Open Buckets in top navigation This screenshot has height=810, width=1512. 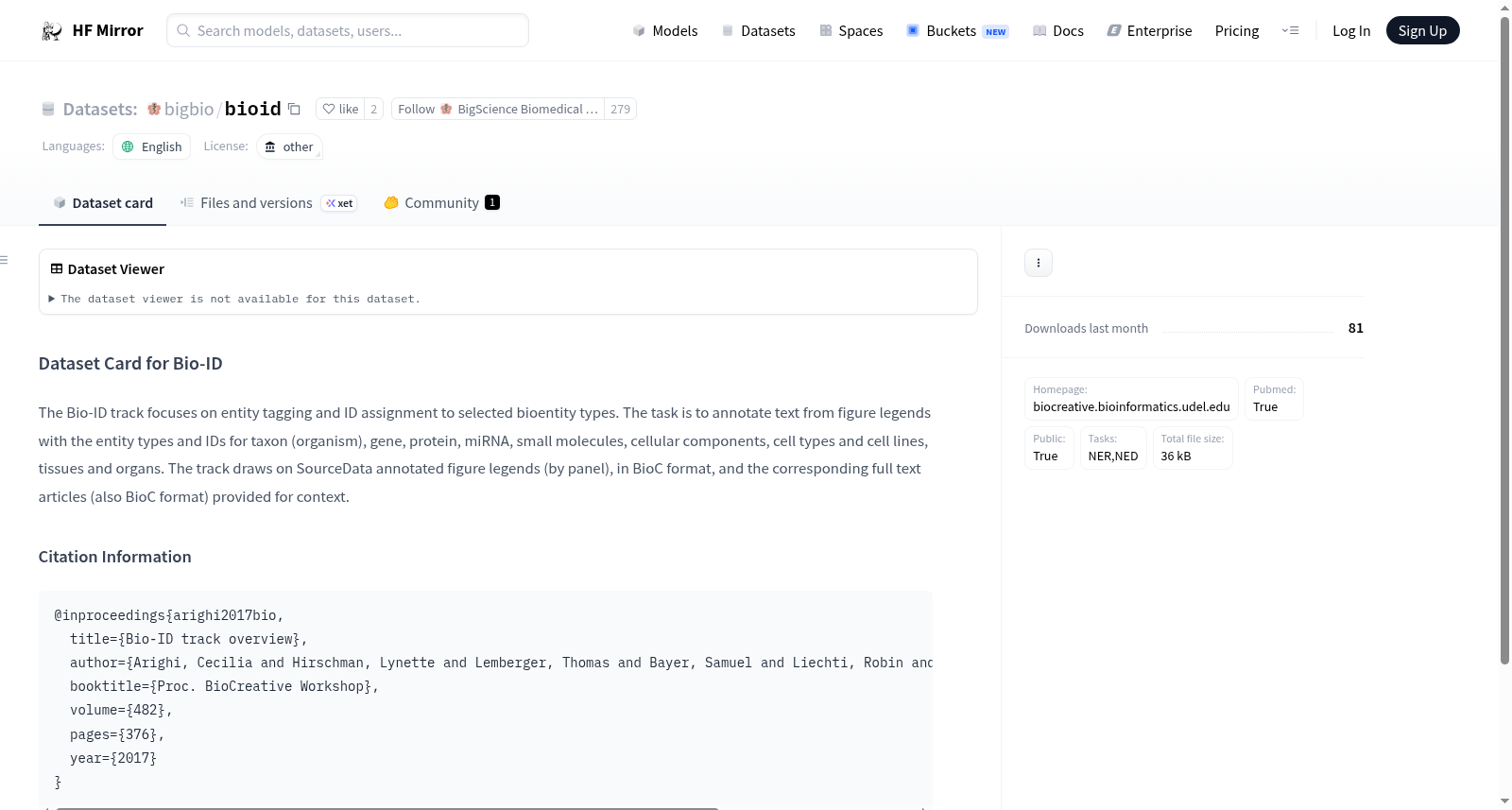[957, 30]
